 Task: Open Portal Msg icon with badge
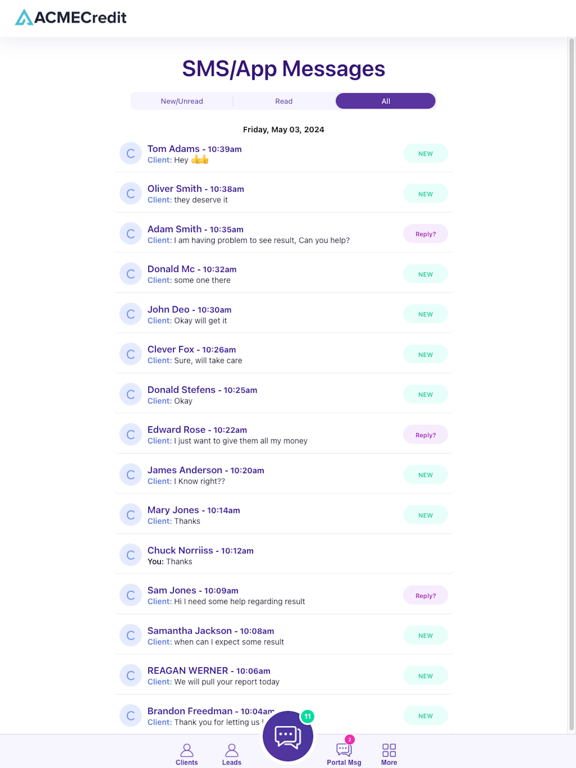344,751
